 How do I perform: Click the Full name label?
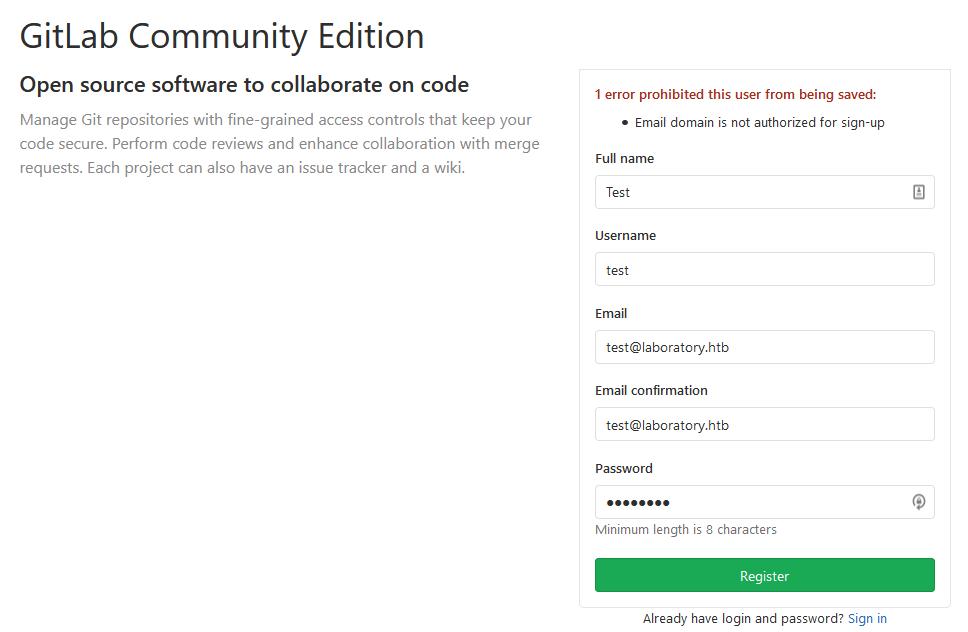[624, 158]
